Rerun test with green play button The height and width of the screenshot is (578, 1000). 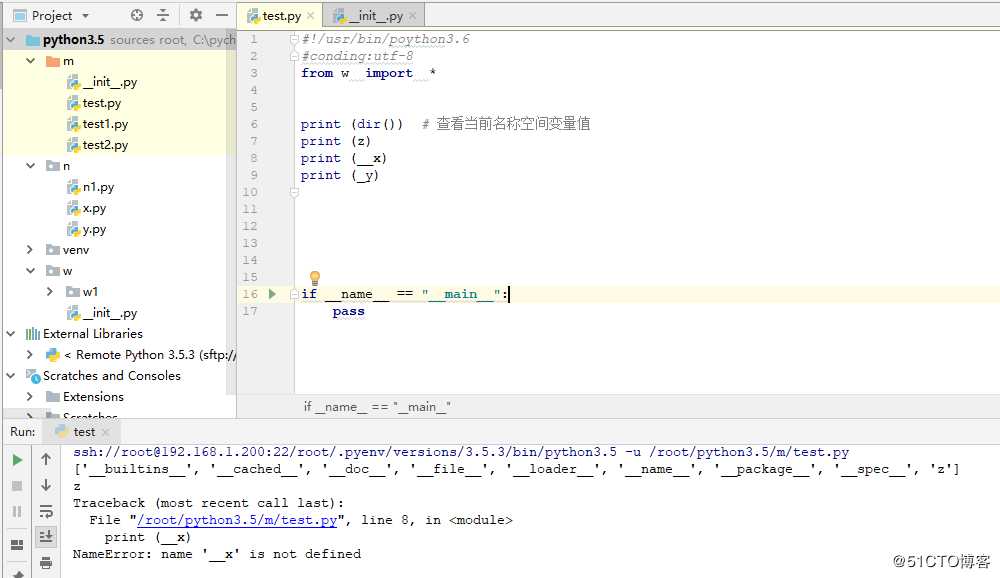pos(17,460)
